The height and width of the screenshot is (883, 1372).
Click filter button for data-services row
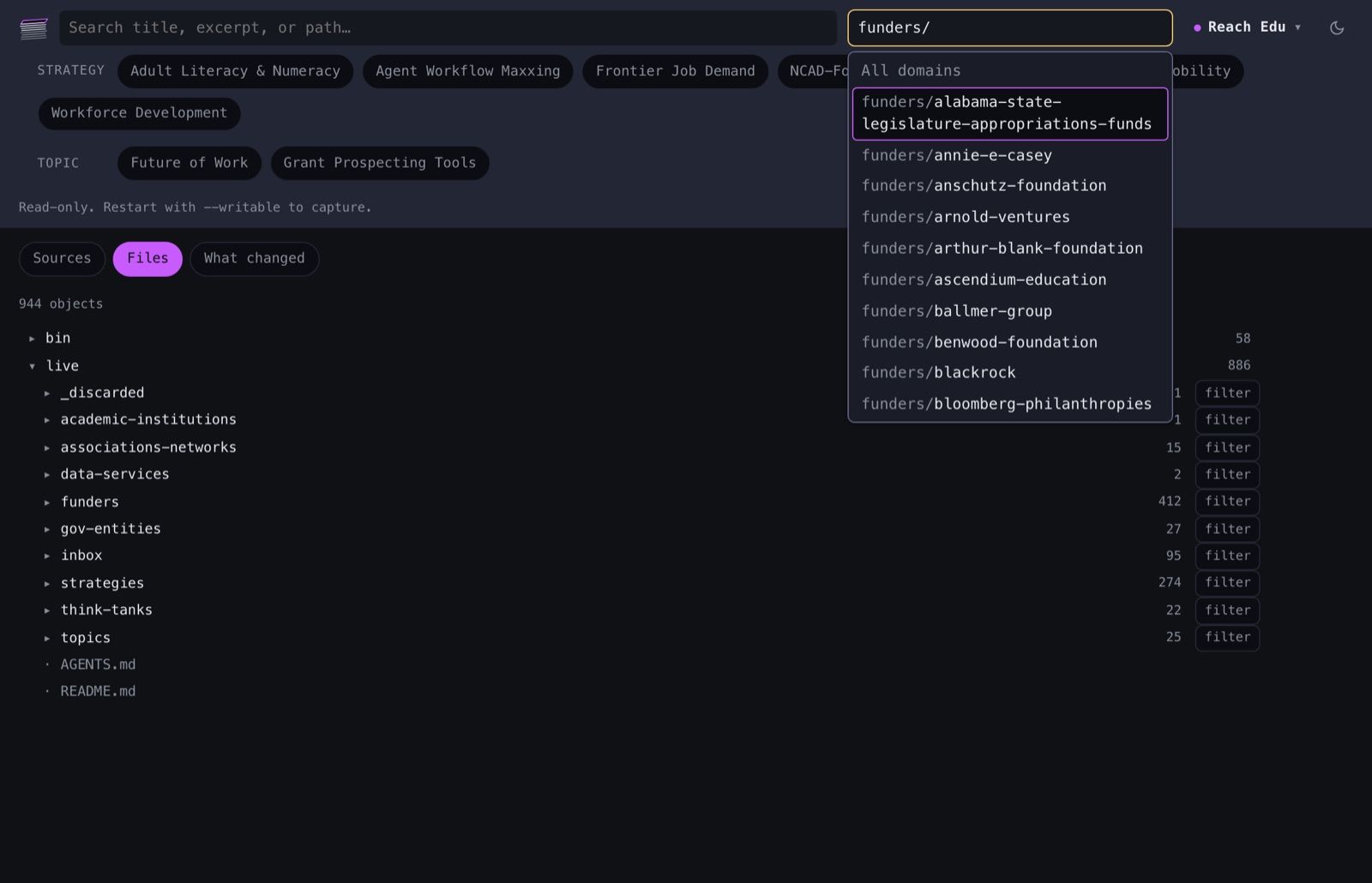(1227, 475)
